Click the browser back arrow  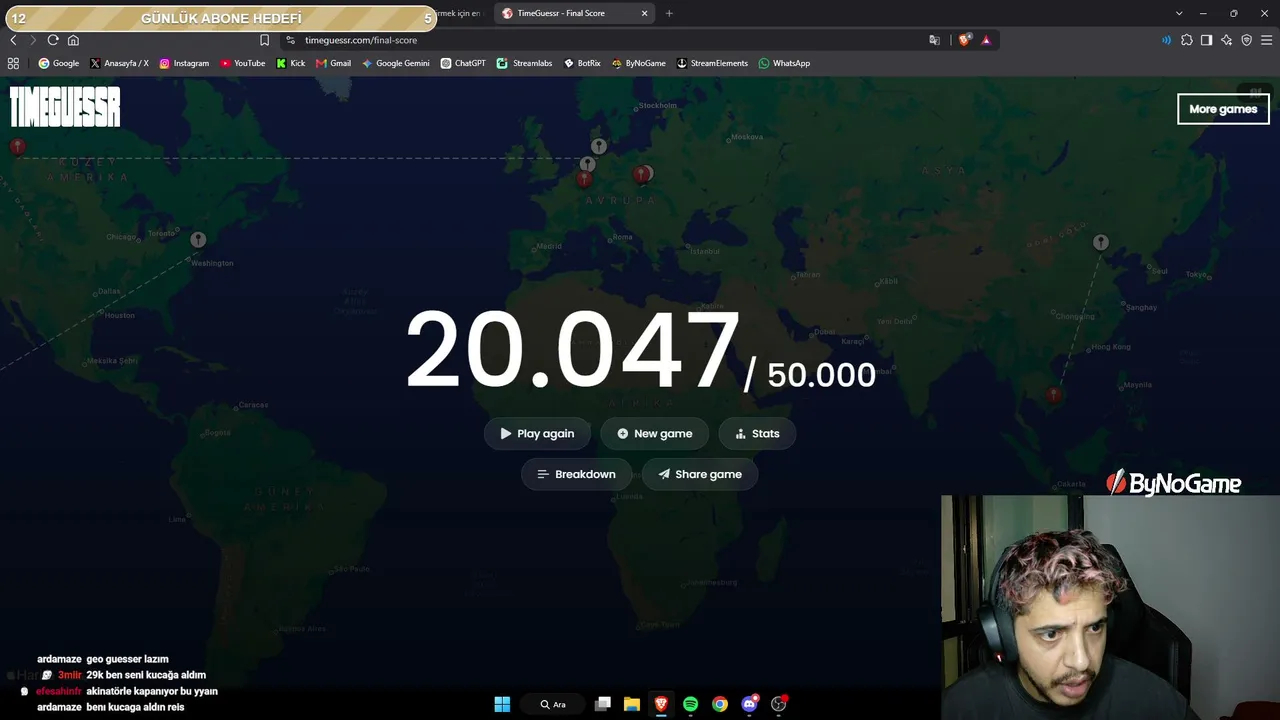tap(13, 40)
